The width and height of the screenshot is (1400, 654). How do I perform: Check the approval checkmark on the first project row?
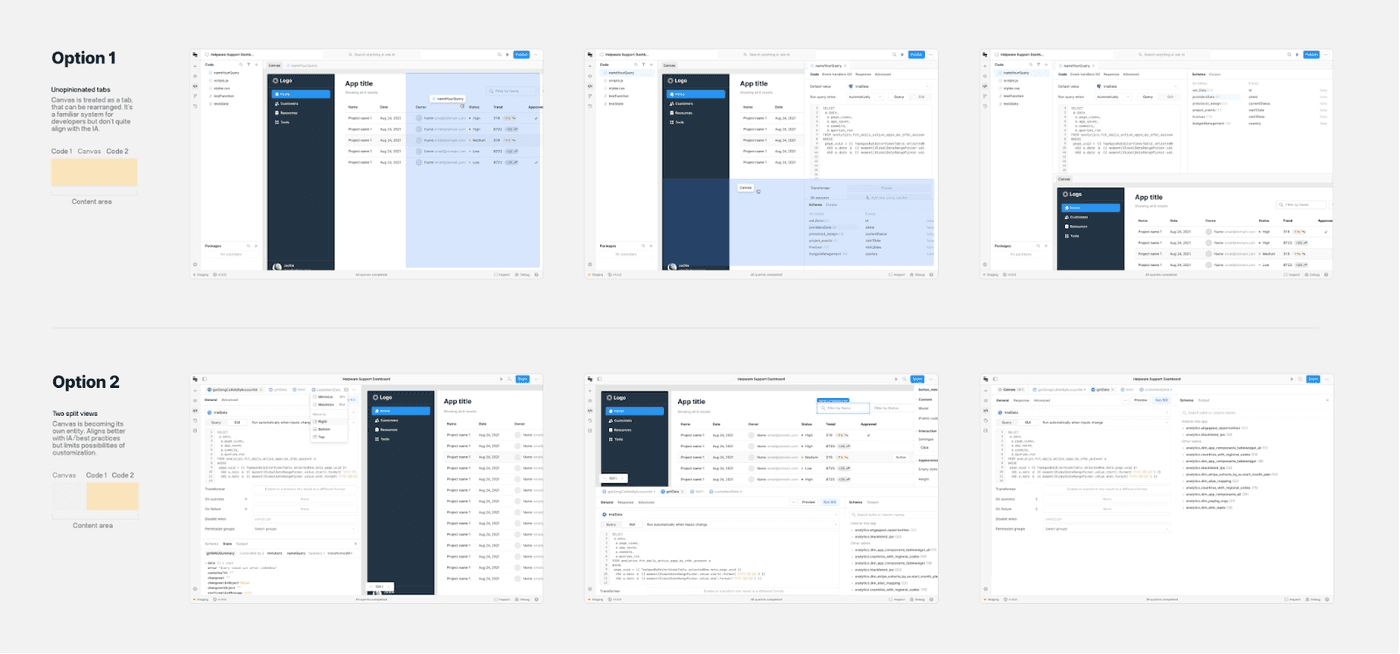535,118
